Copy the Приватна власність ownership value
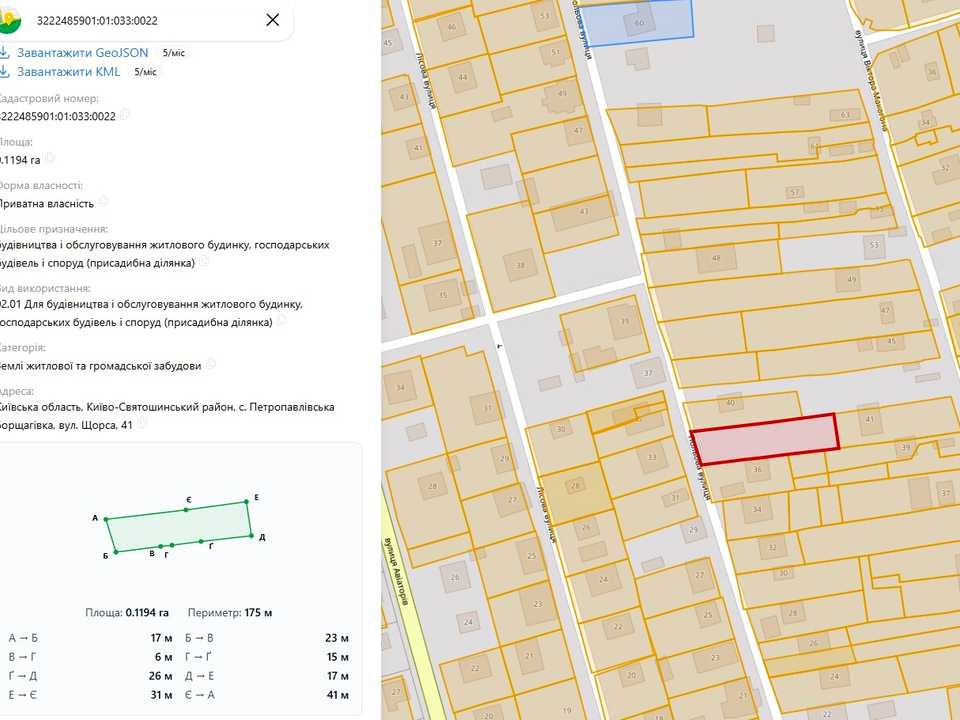Viewport: 960px width, 720px height. (x=103, y=202)
